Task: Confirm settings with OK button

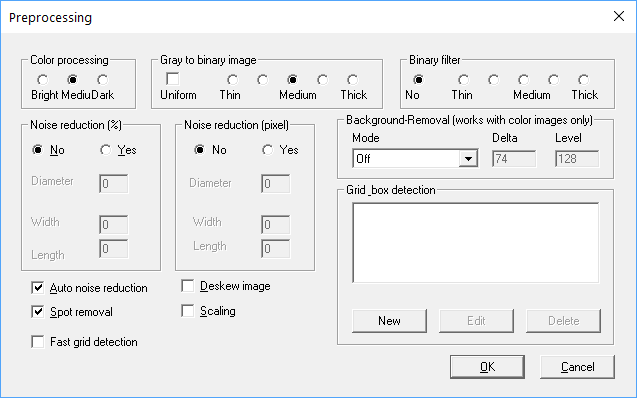Action: click(x=488, y=367)
